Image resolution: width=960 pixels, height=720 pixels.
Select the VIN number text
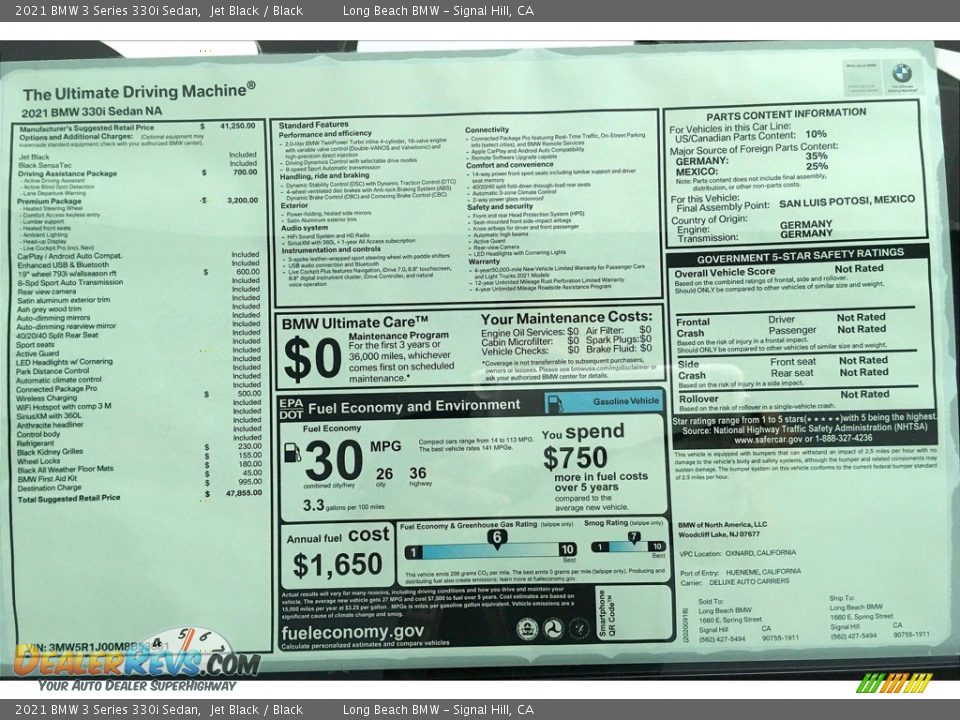tap(96, 647)
